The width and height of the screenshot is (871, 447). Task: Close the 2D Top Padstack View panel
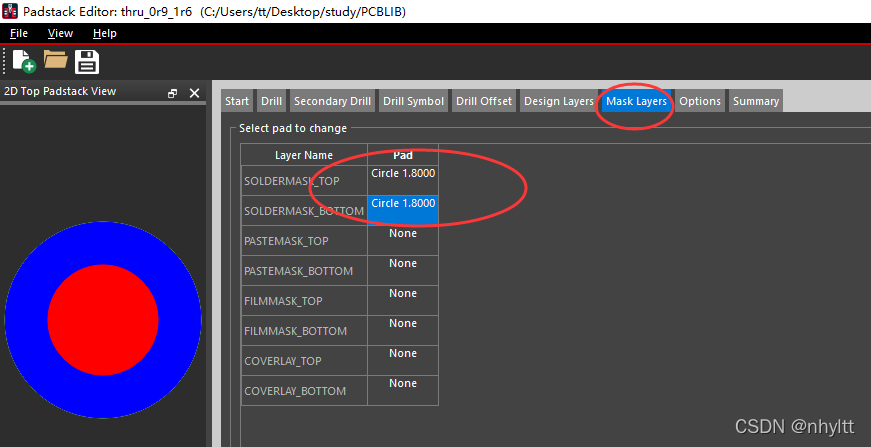point(194,93)
